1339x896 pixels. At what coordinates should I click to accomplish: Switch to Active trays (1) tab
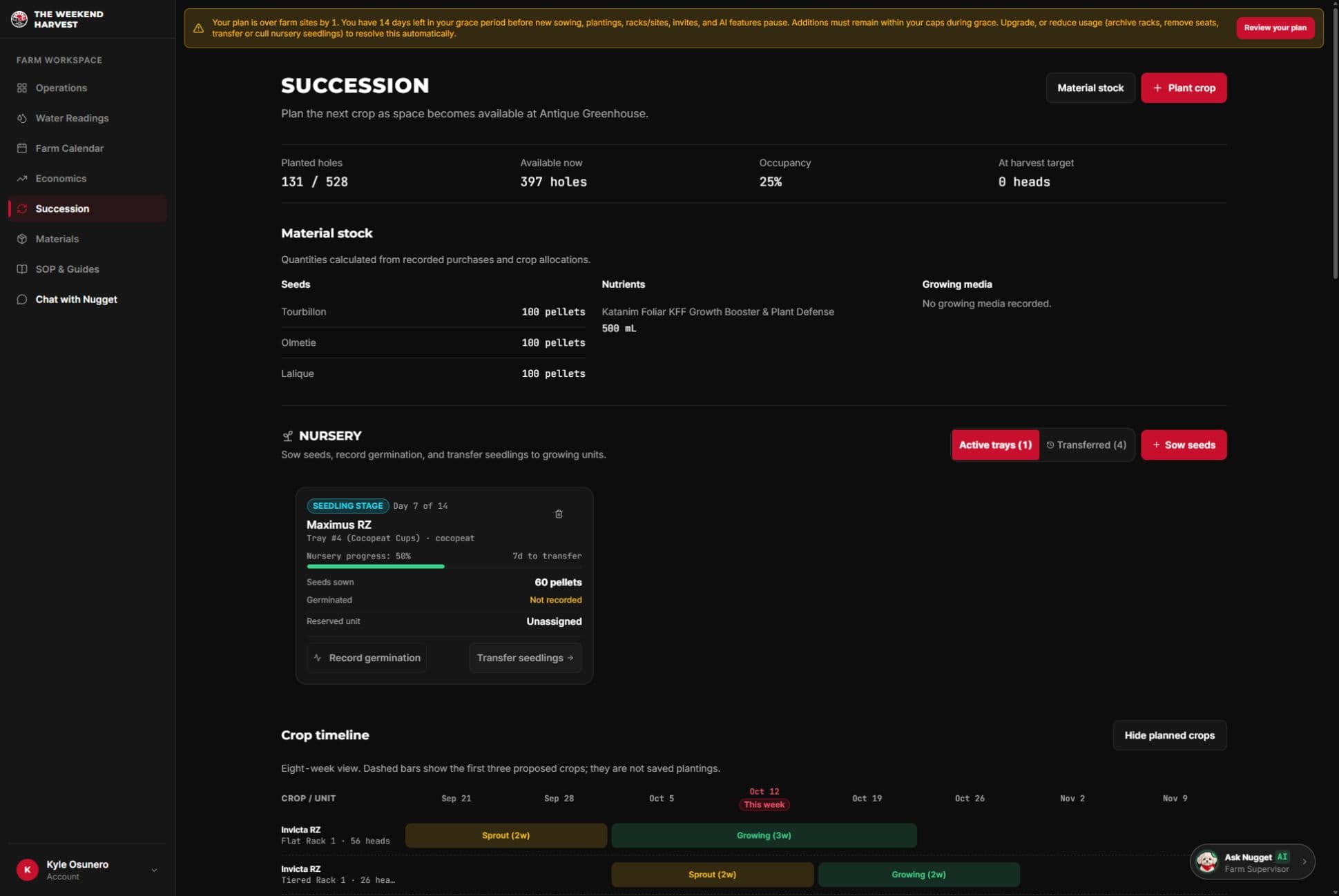(995, 445)
